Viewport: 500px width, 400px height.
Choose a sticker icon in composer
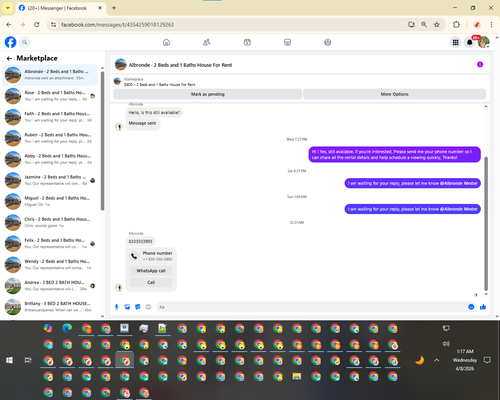click(138, 307)
